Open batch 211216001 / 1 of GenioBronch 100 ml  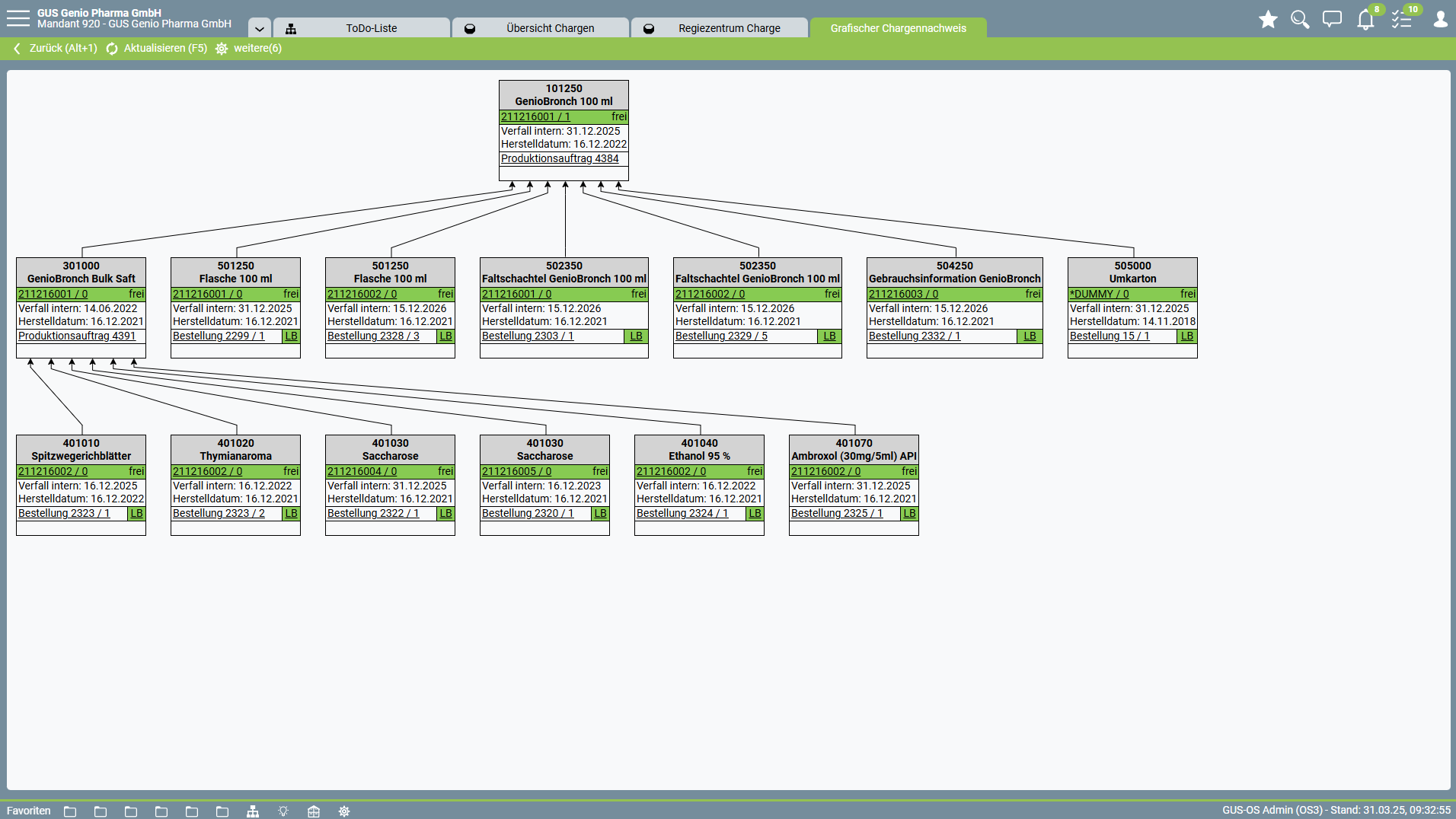535,116
